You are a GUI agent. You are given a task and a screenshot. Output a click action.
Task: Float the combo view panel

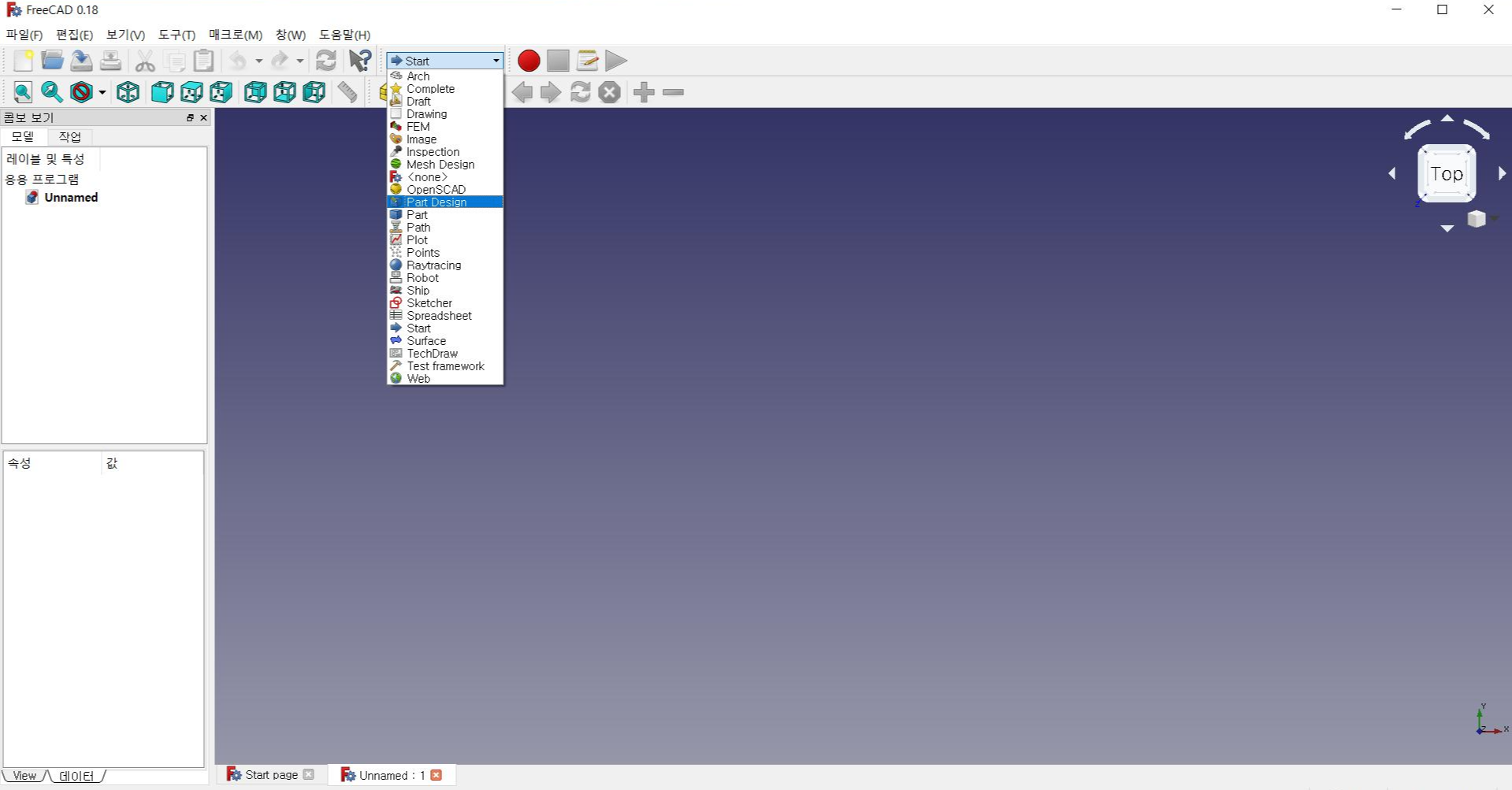pos(190,117)
